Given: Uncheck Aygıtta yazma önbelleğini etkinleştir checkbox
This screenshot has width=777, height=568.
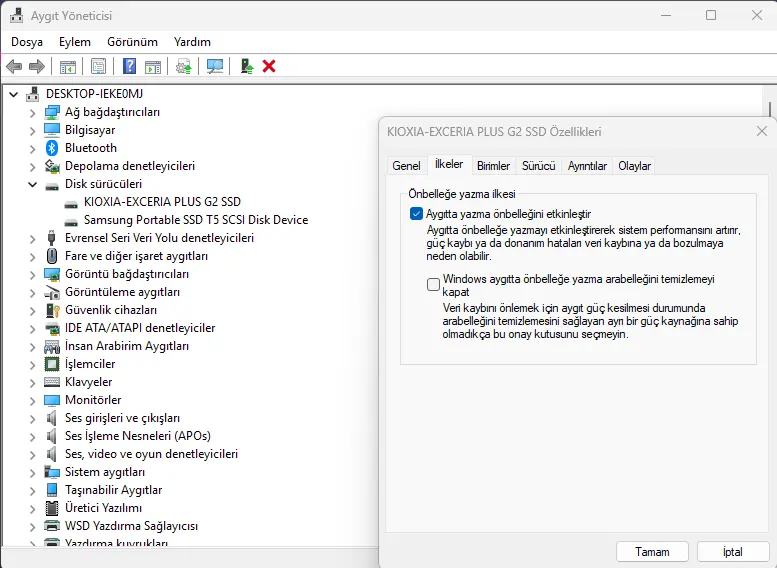Looking at the screenshot, I should click(x=416, y=214).
